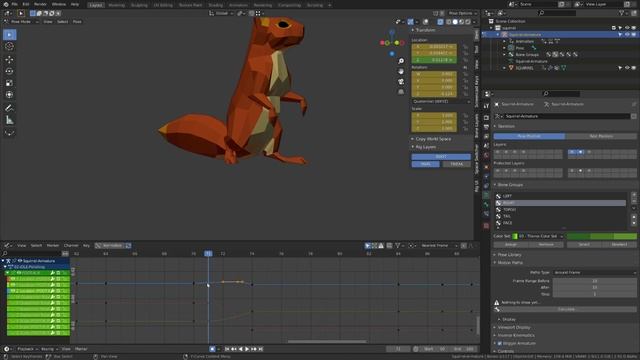Click the Assign button under Bone Groups
640x360 pixels.
click(511, 244)
